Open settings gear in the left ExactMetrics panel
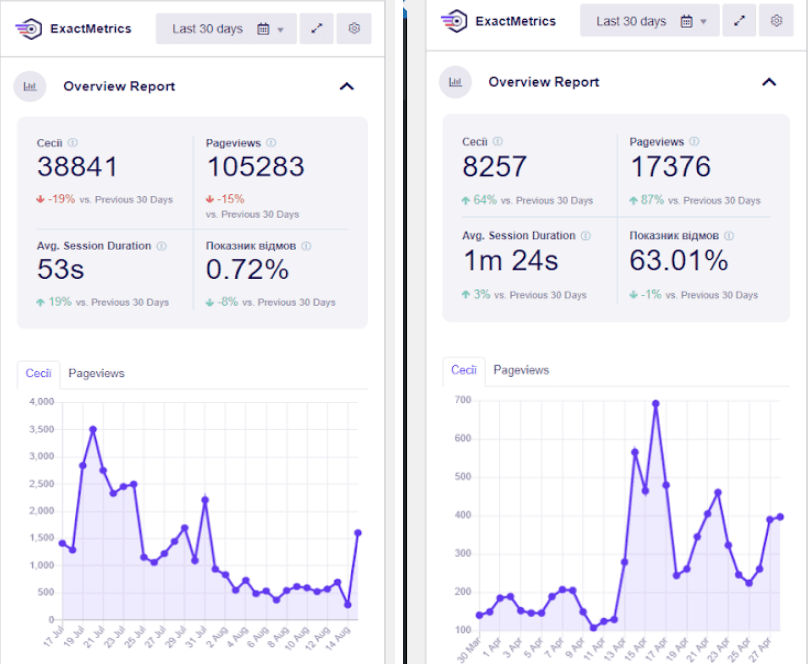Viewport: 808px width, 664px height. click(x=354, y=29)
